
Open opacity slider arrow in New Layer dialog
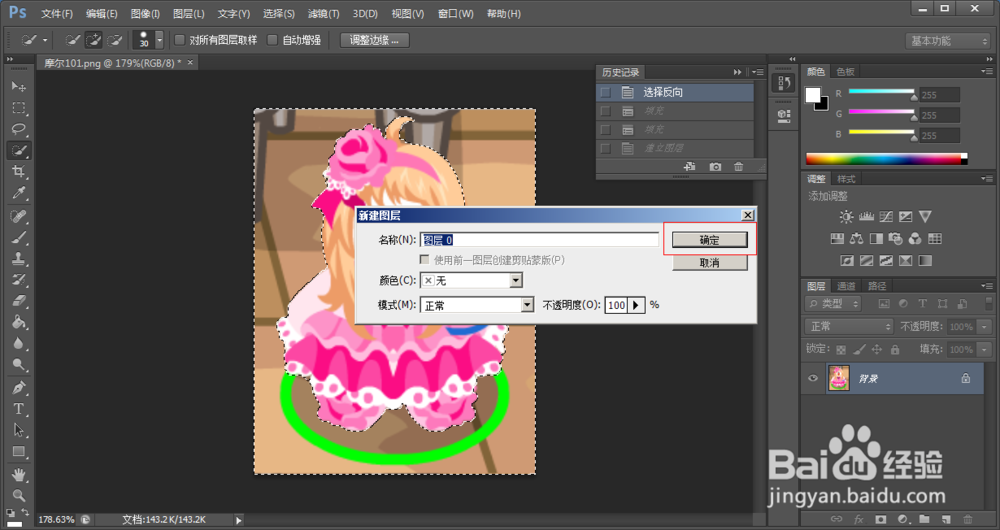pos(636,305)
